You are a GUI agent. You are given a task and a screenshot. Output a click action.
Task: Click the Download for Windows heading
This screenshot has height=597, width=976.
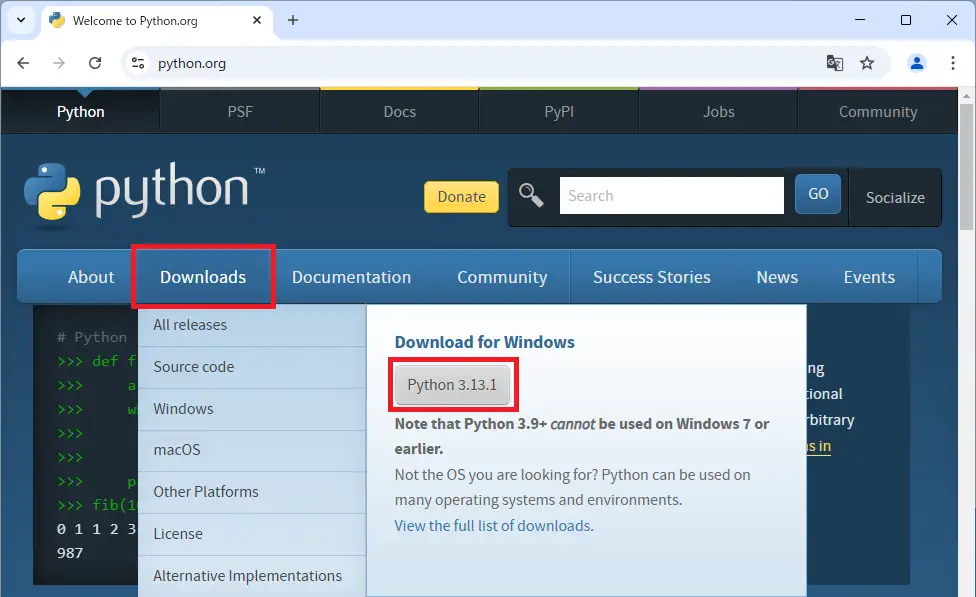pos(484,342)
